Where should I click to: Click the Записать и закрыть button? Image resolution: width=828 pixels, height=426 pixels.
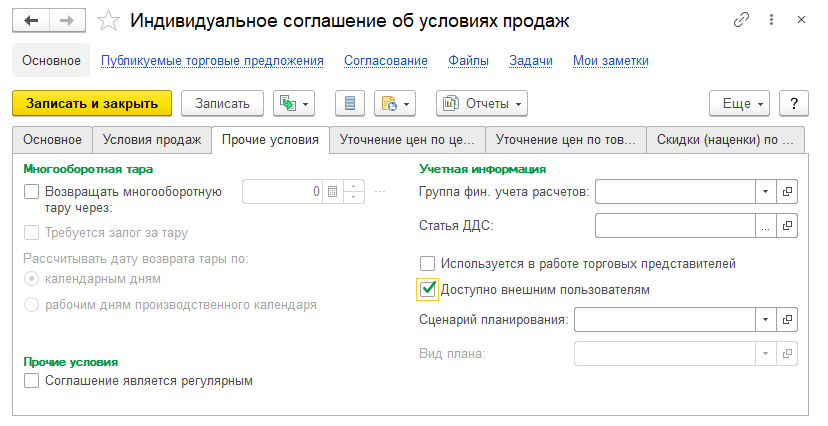click(92, 103)
